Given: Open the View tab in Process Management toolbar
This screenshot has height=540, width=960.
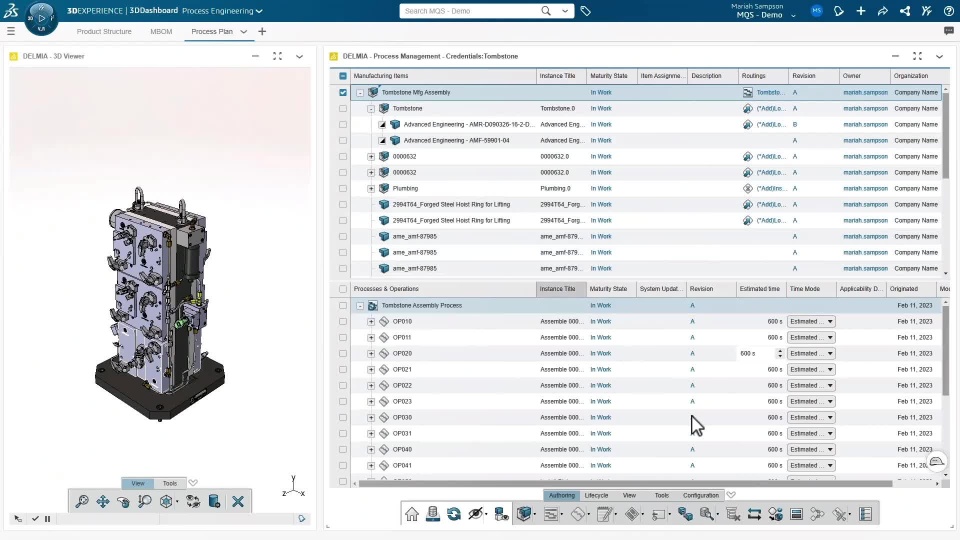Looking at the screenshot, I should tap(629, 495).
